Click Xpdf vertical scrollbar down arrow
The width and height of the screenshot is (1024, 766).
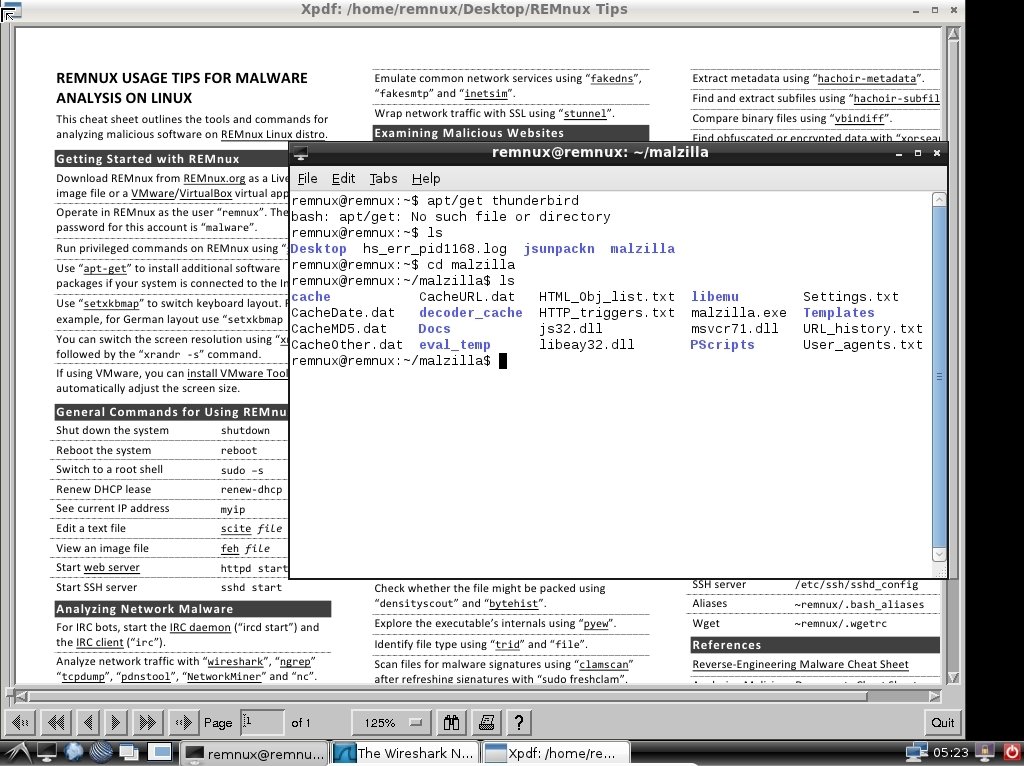[x=953, y=677]
